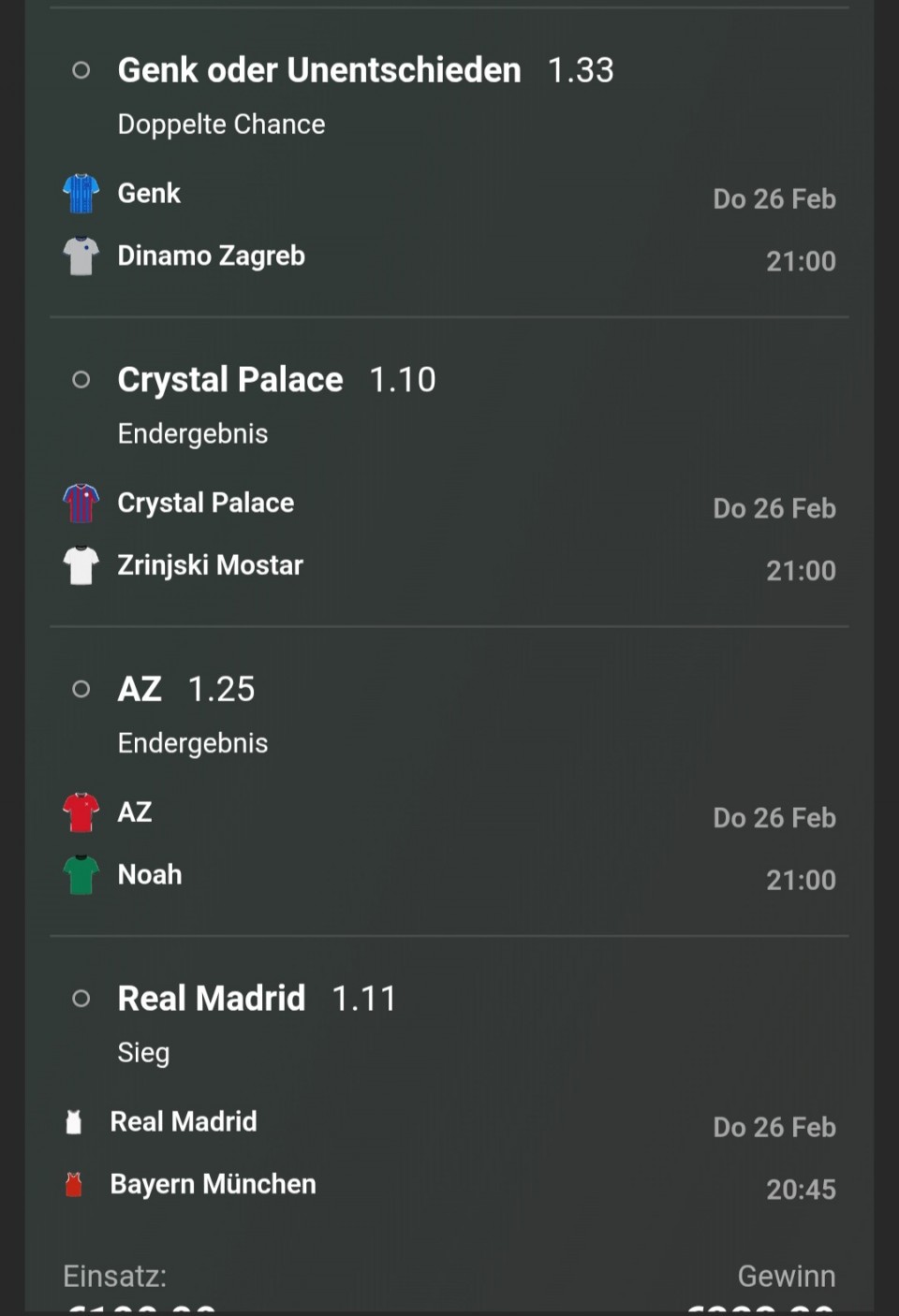Open the Genk oder Unentschieden selection title

click(x=318, y=70)
